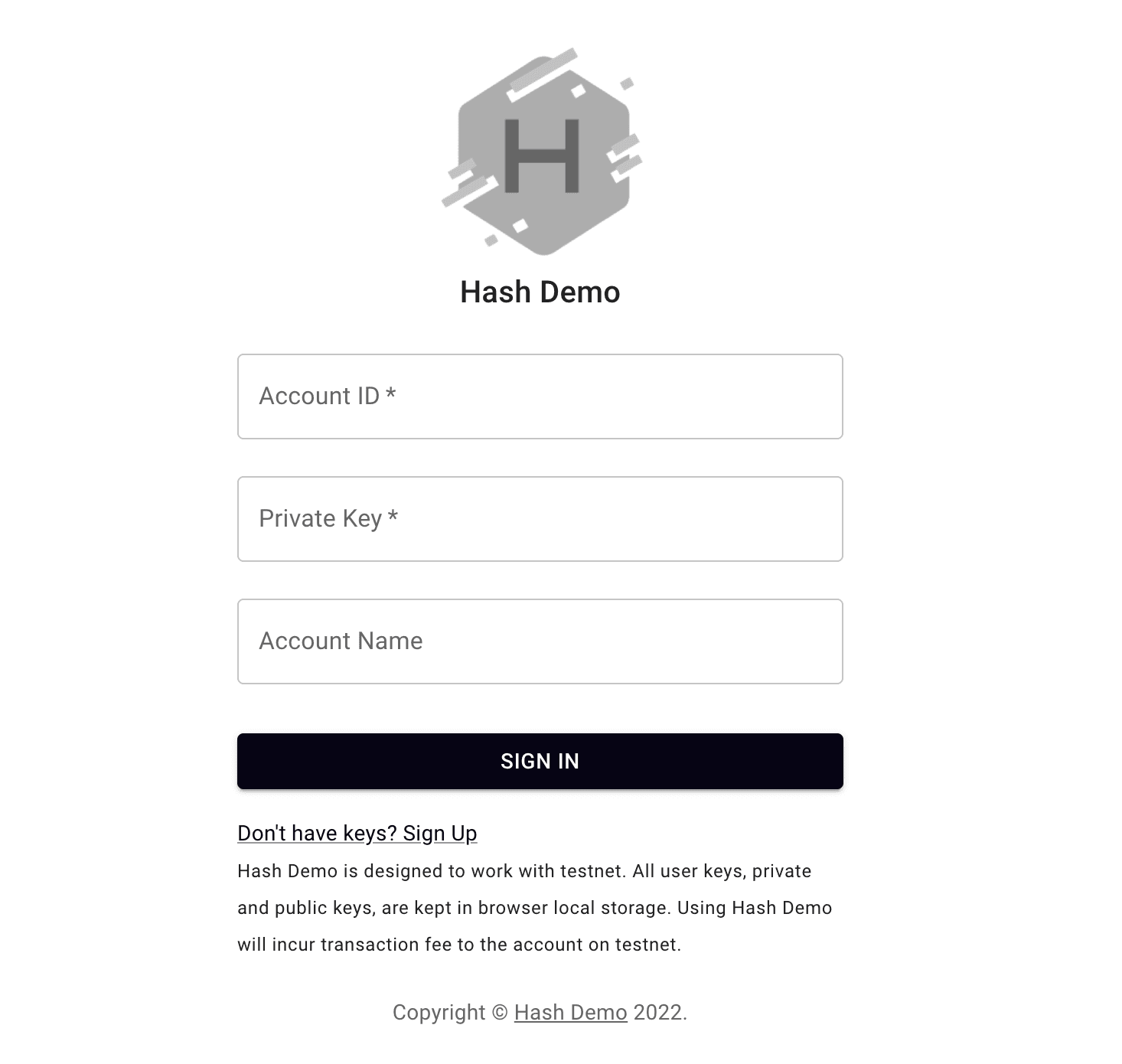Click the "will incur transaction fee" text line
The width and height of the screenshot is (1122, 1064).
[459, 945]
